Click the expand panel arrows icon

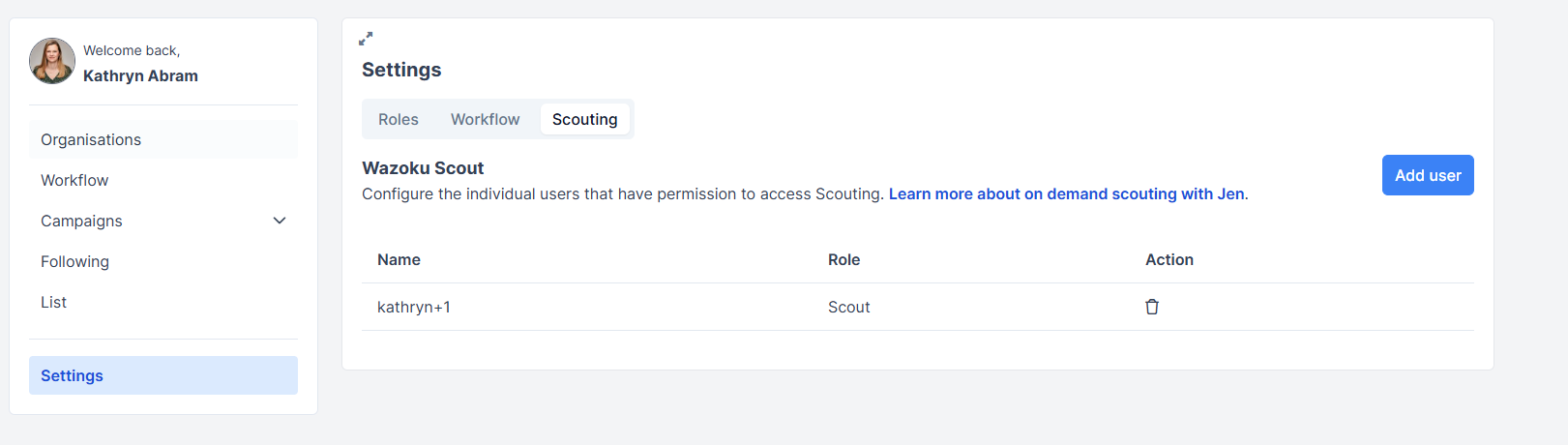(x=366, y=39)
